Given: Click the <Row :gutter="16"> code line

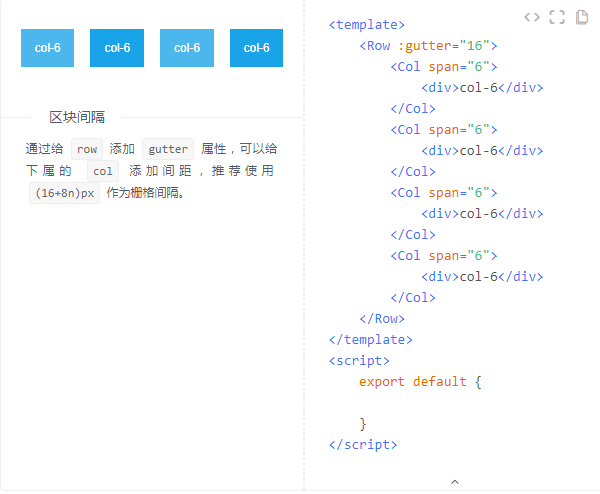Looking at the screenshot, I should pyautogui.click(x=428, y=46).
